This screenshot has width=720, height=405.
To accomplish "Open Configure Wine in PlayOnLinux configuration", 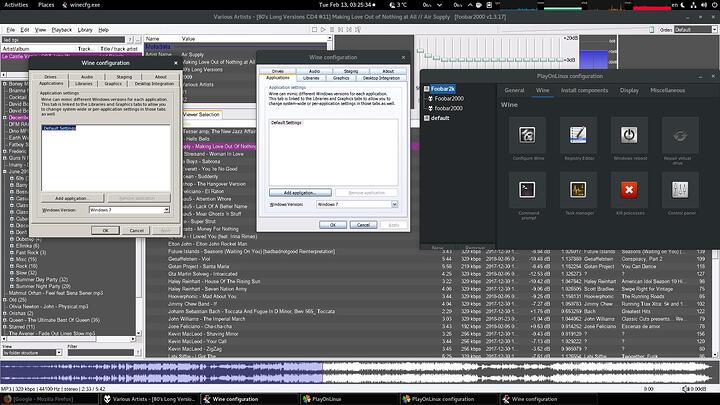I will click(x=527, y=135).
